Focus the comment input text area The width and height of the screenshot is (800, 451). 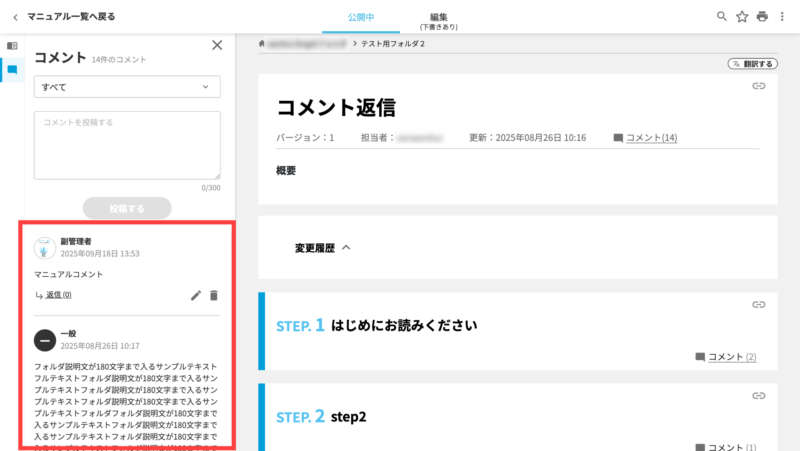pyautogui.click(x=127, y=145)
